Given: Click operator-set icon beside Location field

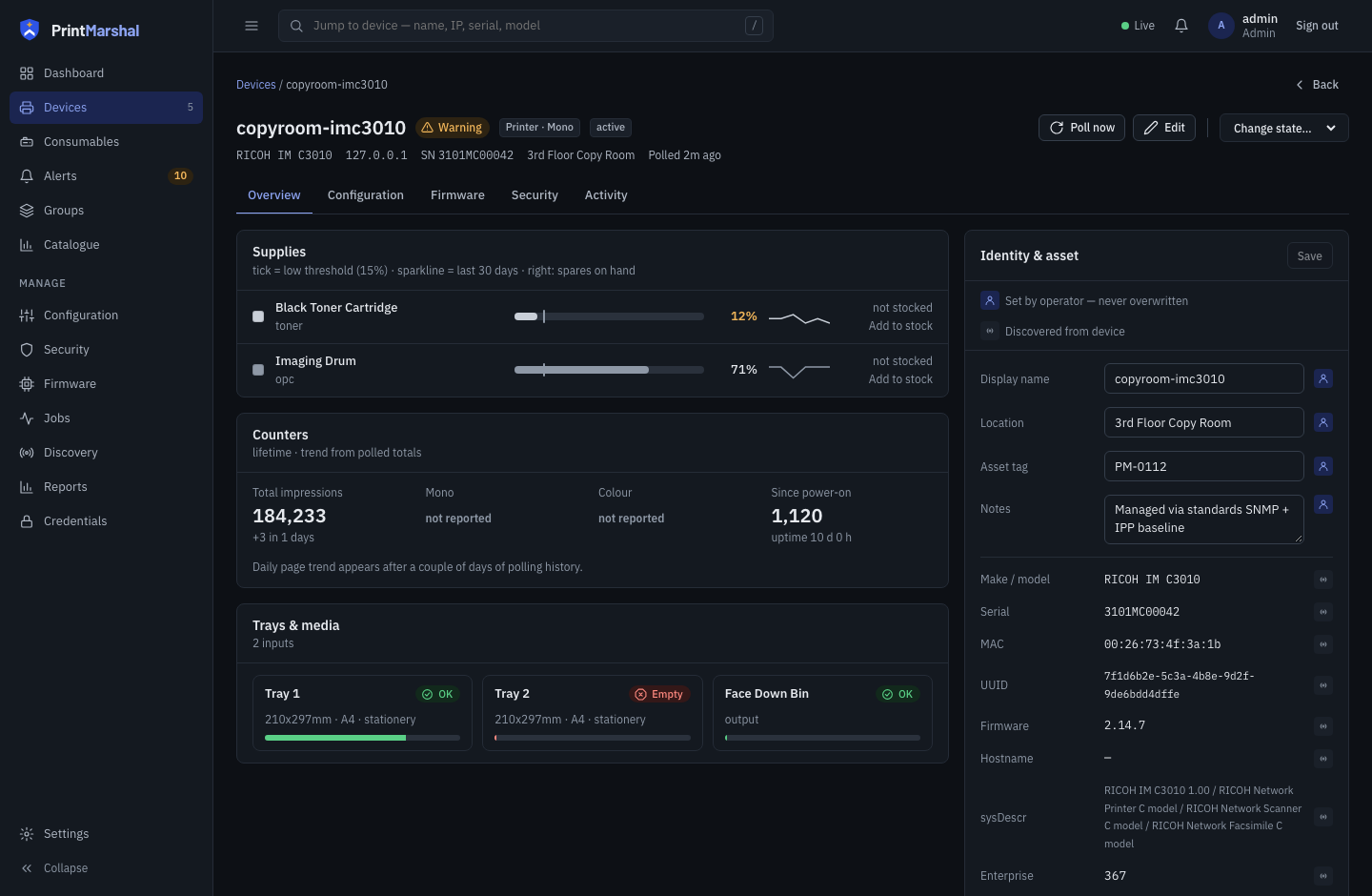Looking at the screenshot, I should [1323, 422].
